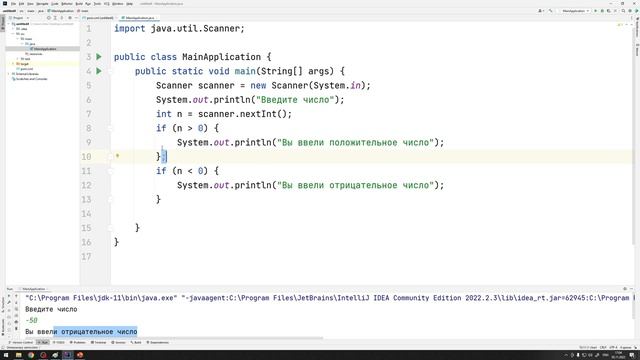Click 'int n = scanner.nextInt();' line
Viewport: 640px width, 360px height.
point(224,114)
